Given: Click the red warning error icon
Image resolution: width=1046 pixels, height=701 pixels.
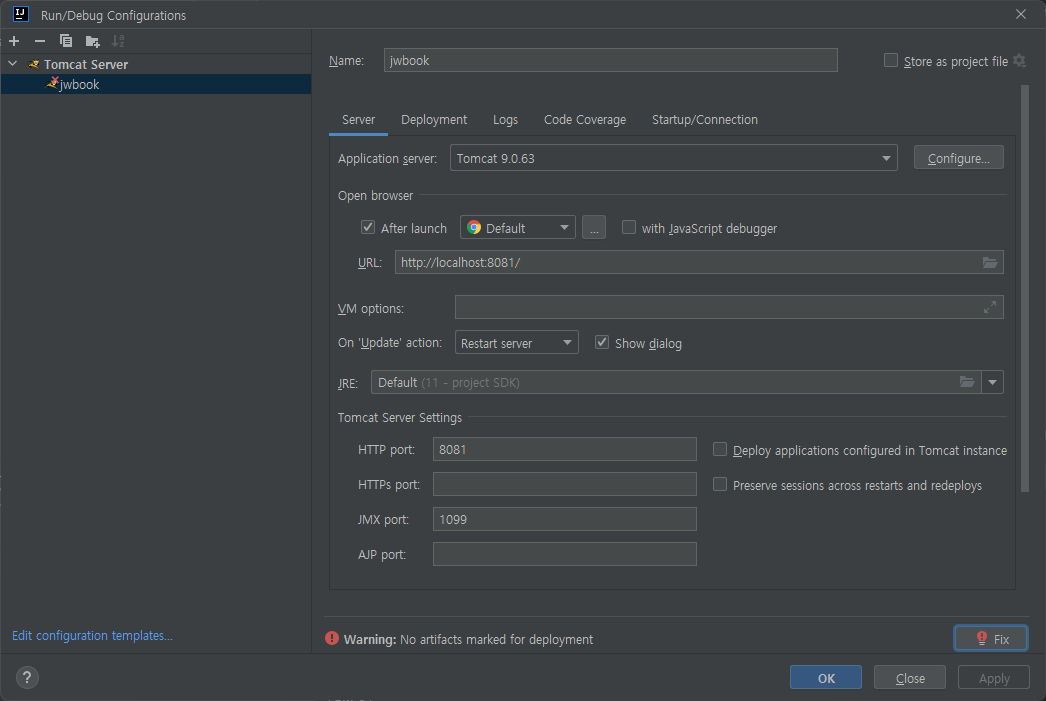Looking at the screenshot, I should pyautogui.click(x=332, y=638).
